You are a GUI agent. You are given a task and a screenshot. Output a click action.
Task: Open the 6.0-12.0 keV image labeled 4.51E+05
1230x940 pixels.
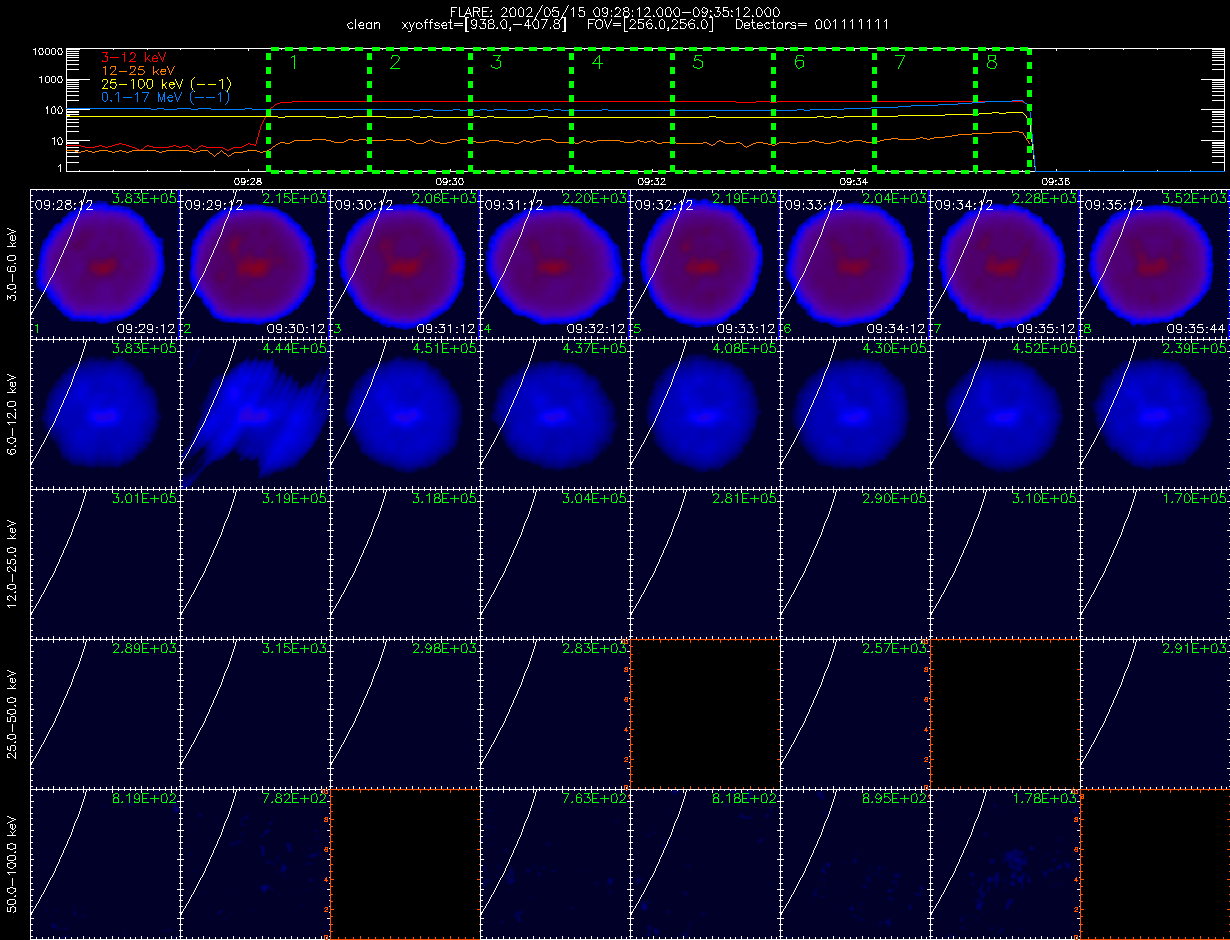coord(405,413)
